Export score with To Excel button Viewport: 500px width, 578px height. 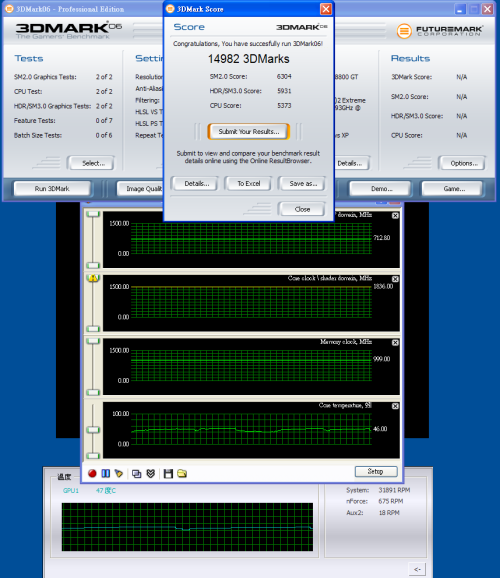(x=249, y=184)
